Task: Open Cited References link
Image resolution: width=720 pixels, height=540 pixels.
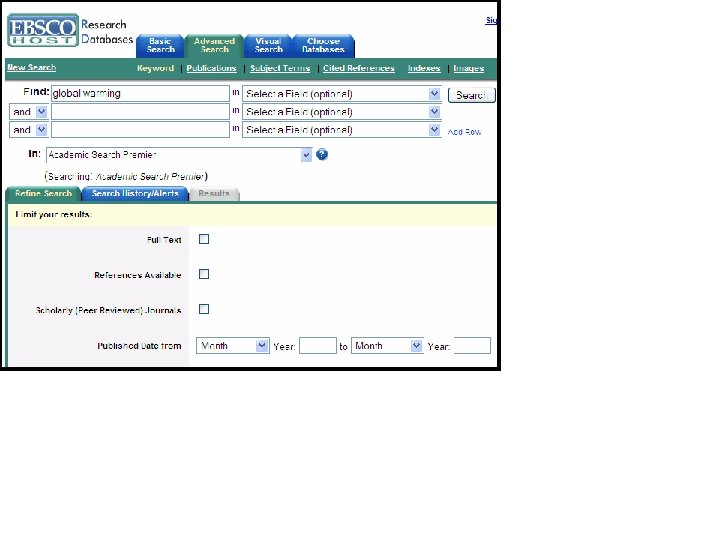Action: click(x=359, y=68)
